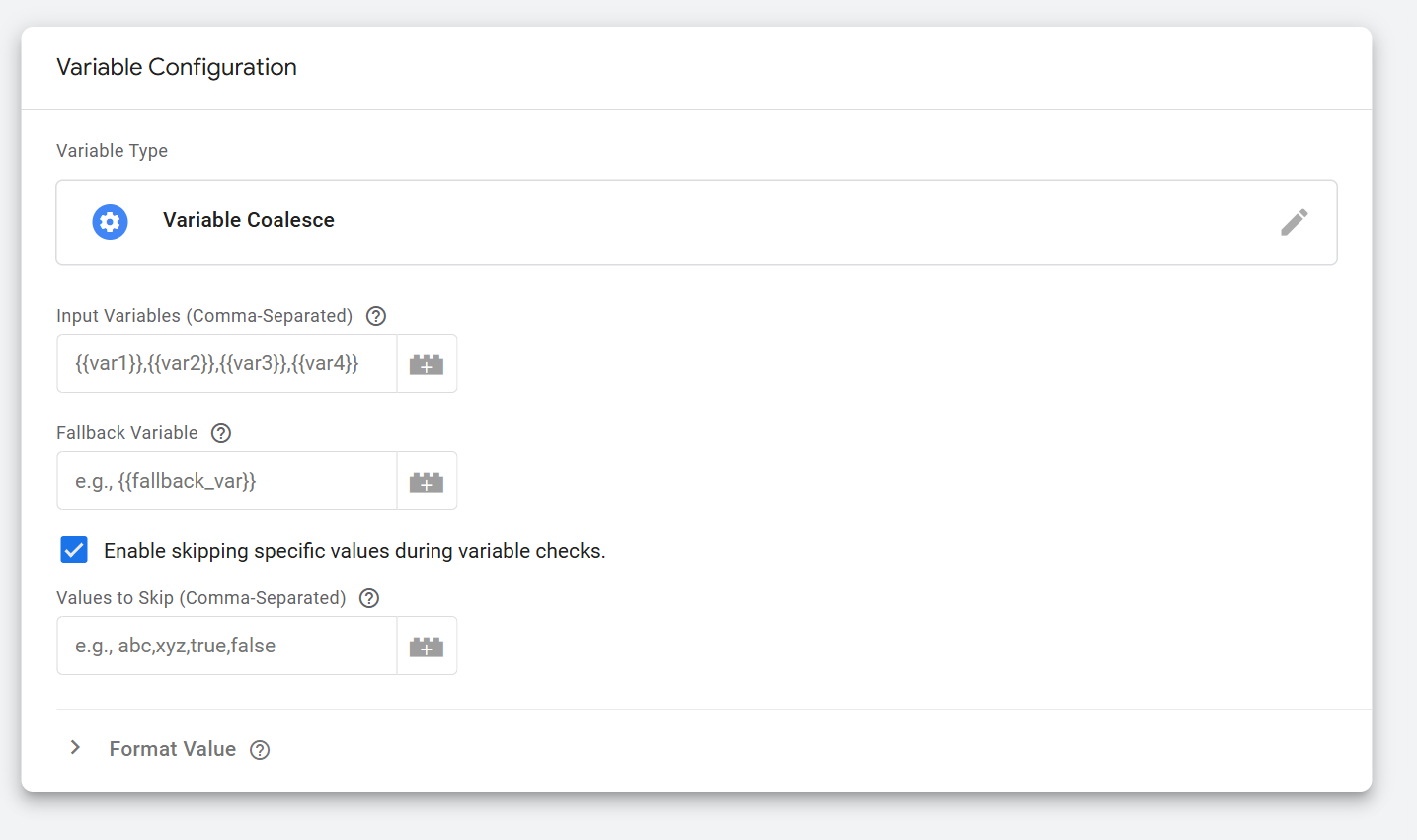
Task: Open help for Fallback Variable
Action: [220, 432]
